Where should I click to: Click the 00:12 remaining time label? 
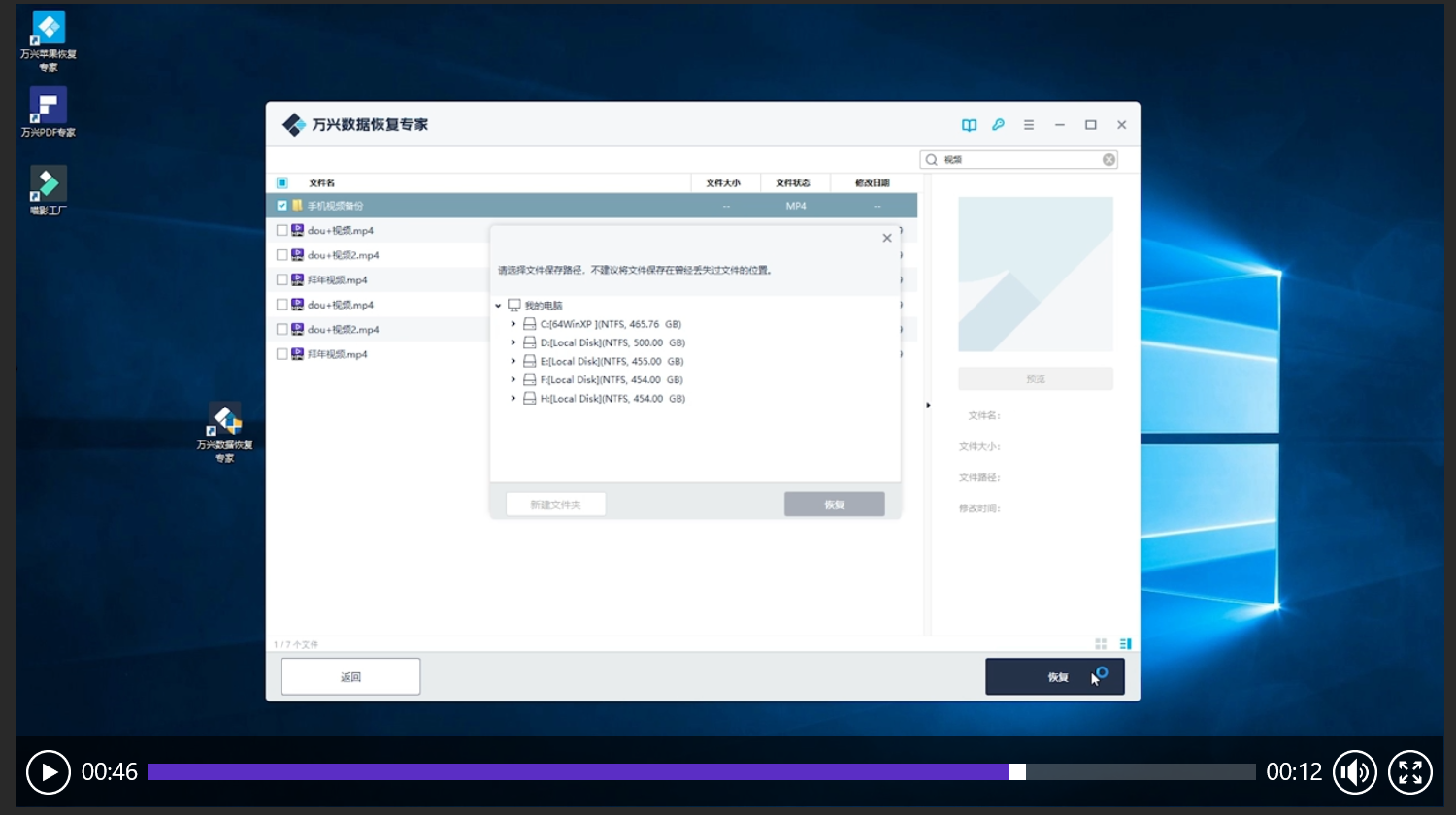[x=1294, y=772]
